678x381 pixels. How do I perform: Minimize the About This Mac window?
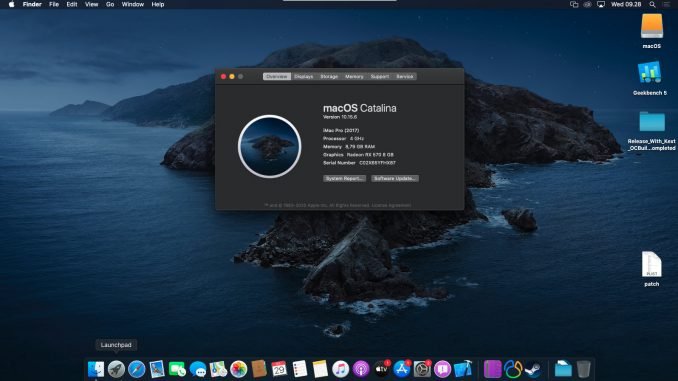pos(232,77)
